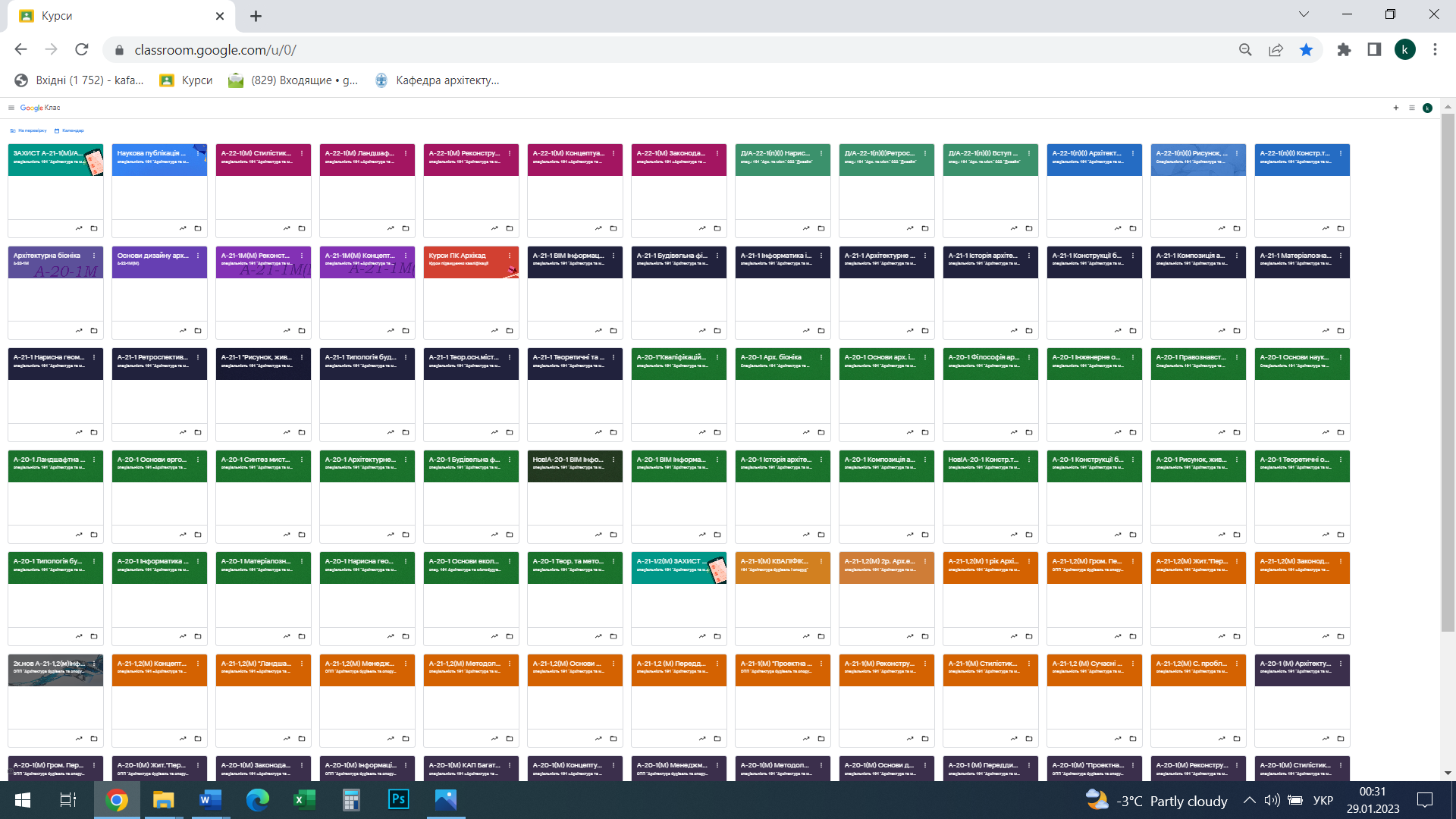Reload the Classroom page
The width and height of the screenshot is (1456, 819).
[x=82, y=50]
